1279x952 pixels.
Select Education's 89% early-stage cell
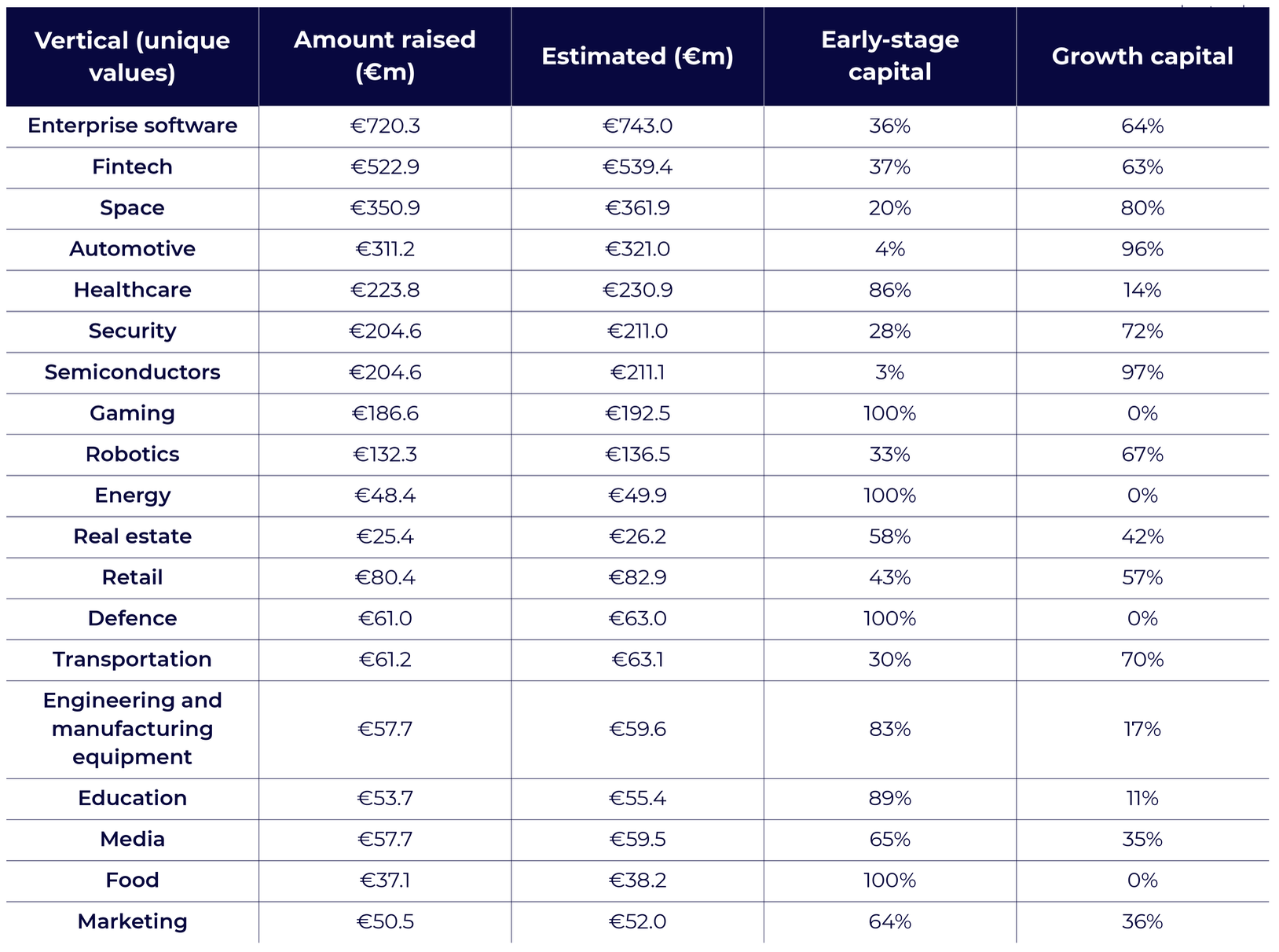(x=889, y=798)
